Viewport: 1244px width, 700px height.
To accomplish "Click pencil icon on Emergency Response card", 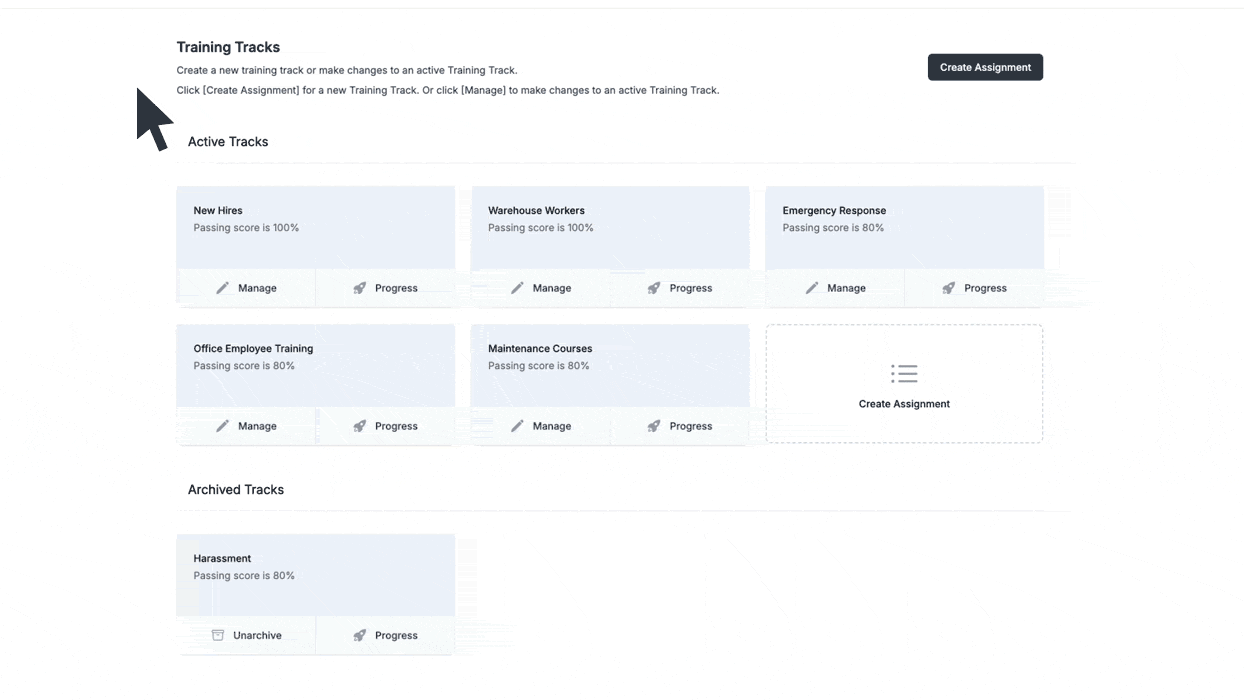I will [x=812, y=288].
